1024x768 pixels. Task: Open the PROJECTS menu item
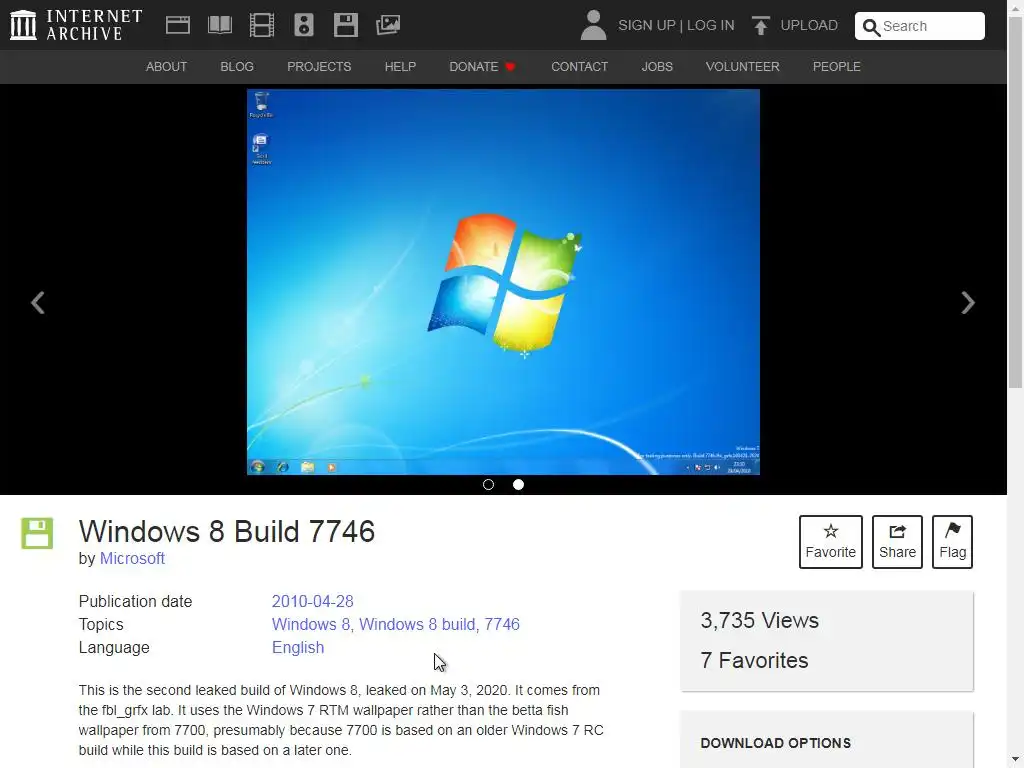319,67
